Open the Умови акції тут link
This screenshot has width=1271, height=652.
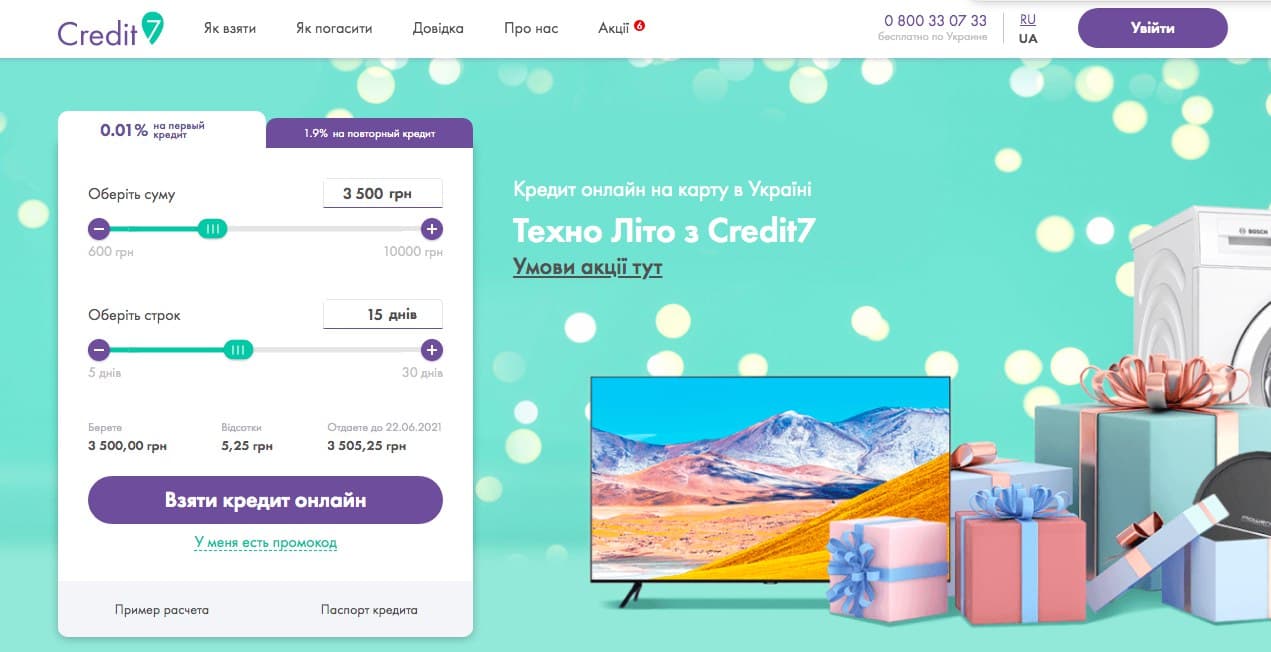coord(588,267)
